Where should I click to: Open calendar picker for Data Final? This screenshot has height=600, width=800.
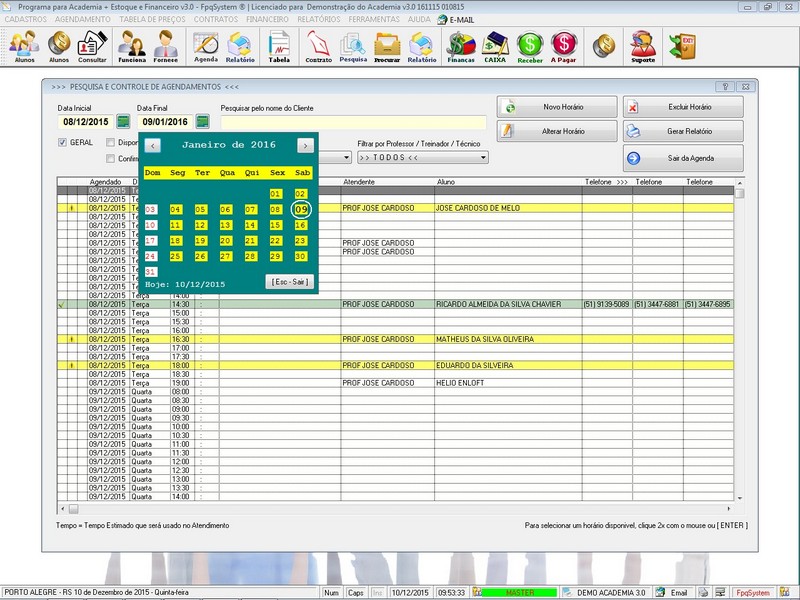click(x=203, y=121)
